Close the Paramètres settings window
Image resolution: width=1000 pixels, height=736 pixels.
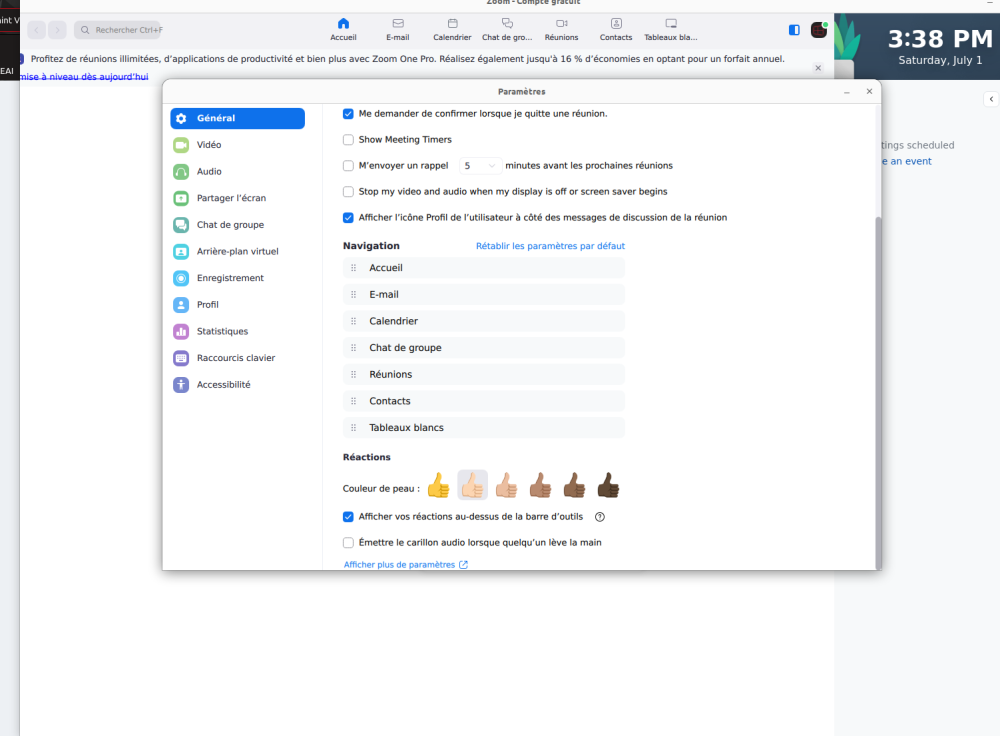pos(869,92)
